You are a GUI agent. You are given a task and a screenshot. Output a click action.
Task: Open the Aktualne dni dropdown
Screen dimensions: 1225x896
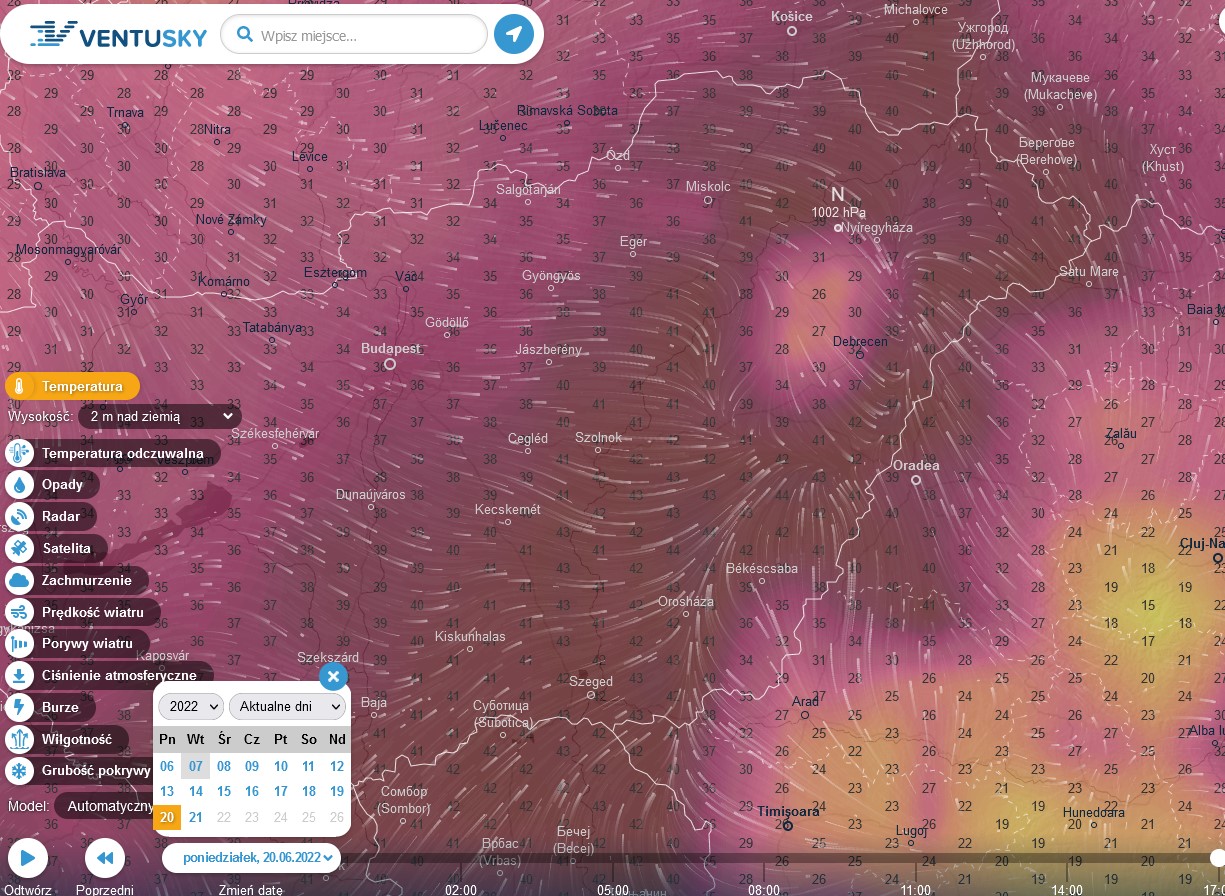coord(287,706)
